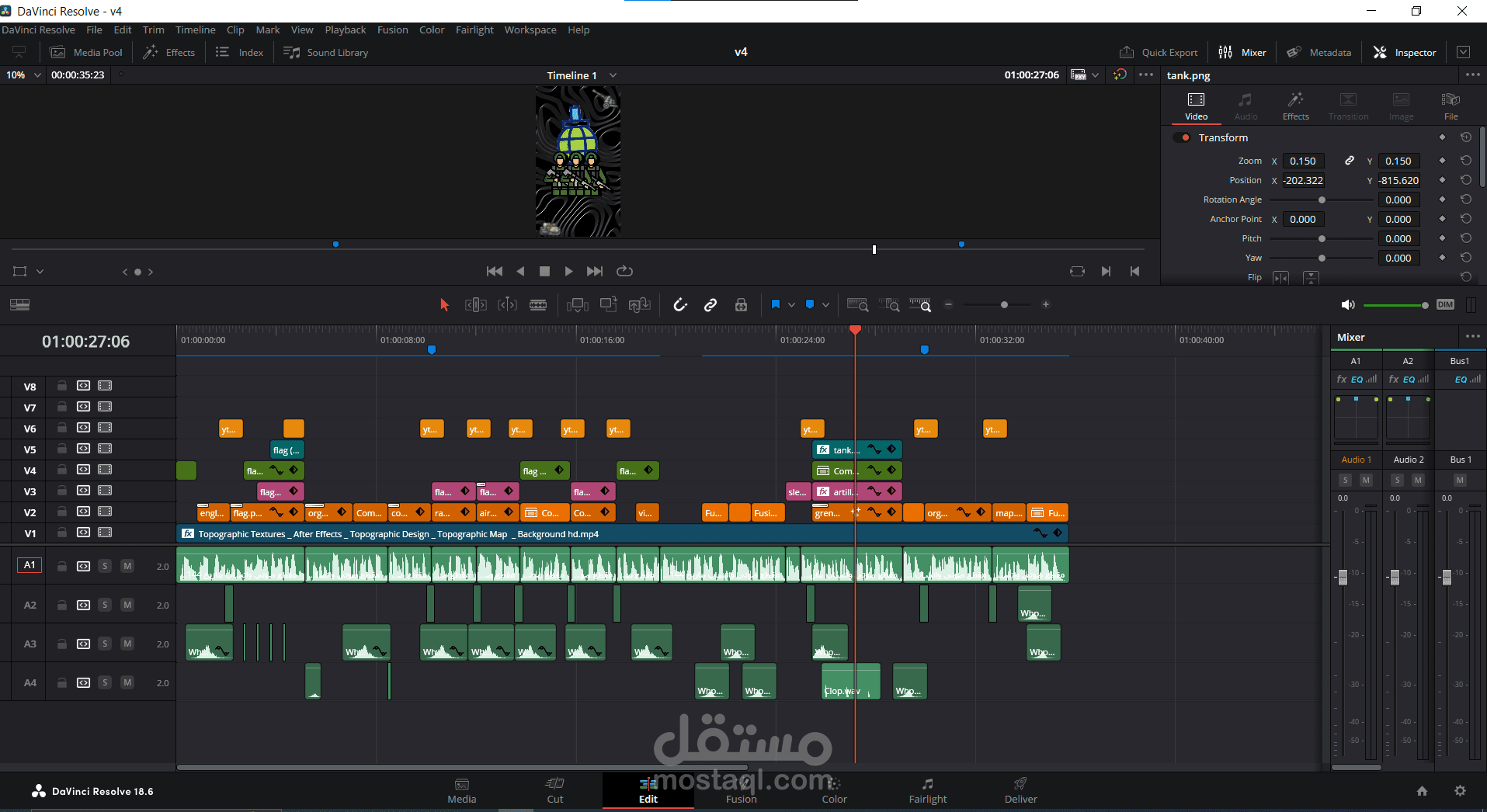The width and height of the screenshot is (1487, 812).
Task: Open the Inspector Effects tab
Action: [x=1295, y=106]
